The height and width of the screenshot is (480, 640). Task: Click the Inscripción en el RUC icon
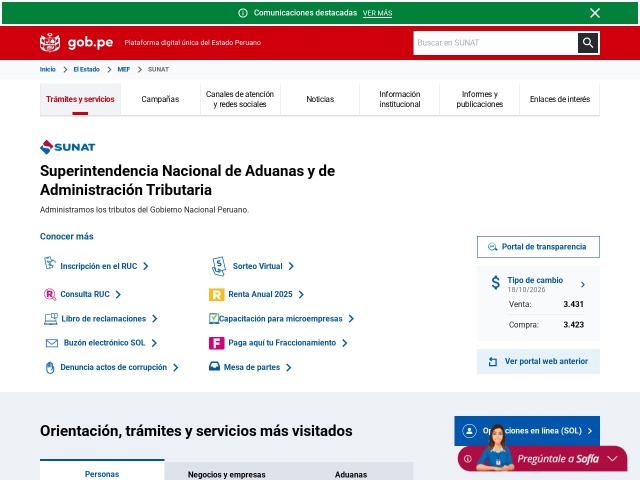pyautogui.click(x=50, y=263)
